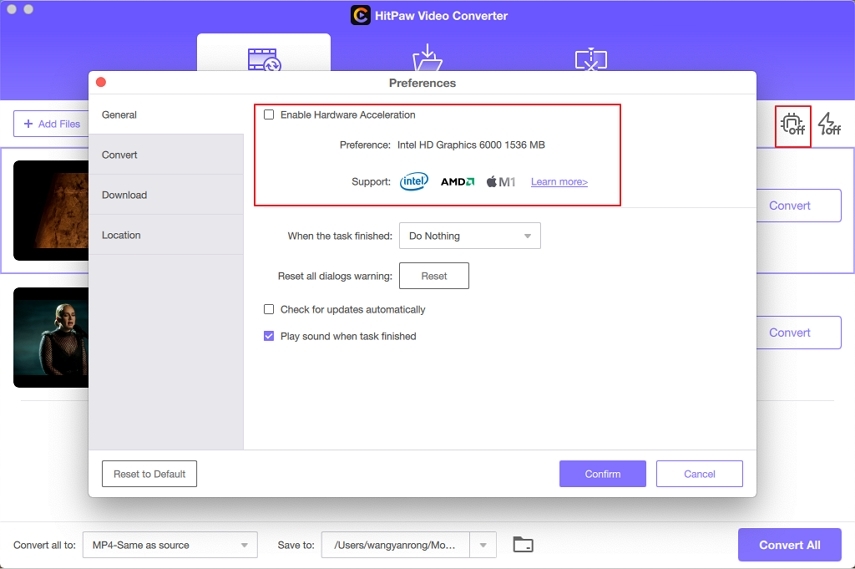Click the HitPaw Video Converter logo
Viewport: 855px width, 569px height.
360,15
